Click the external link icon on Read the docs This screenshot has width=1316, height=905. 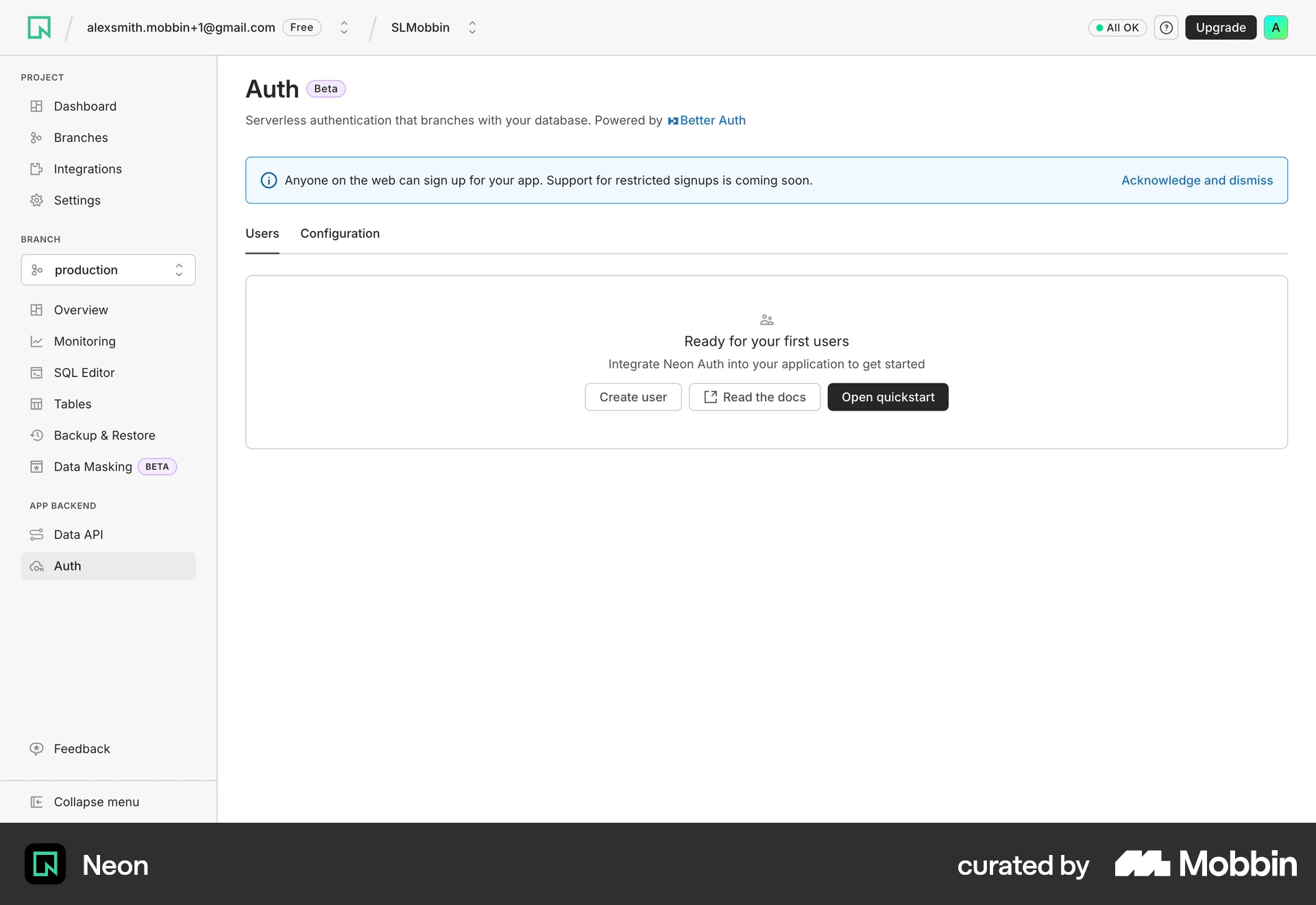pyautogui.click(x=710, y=397)
